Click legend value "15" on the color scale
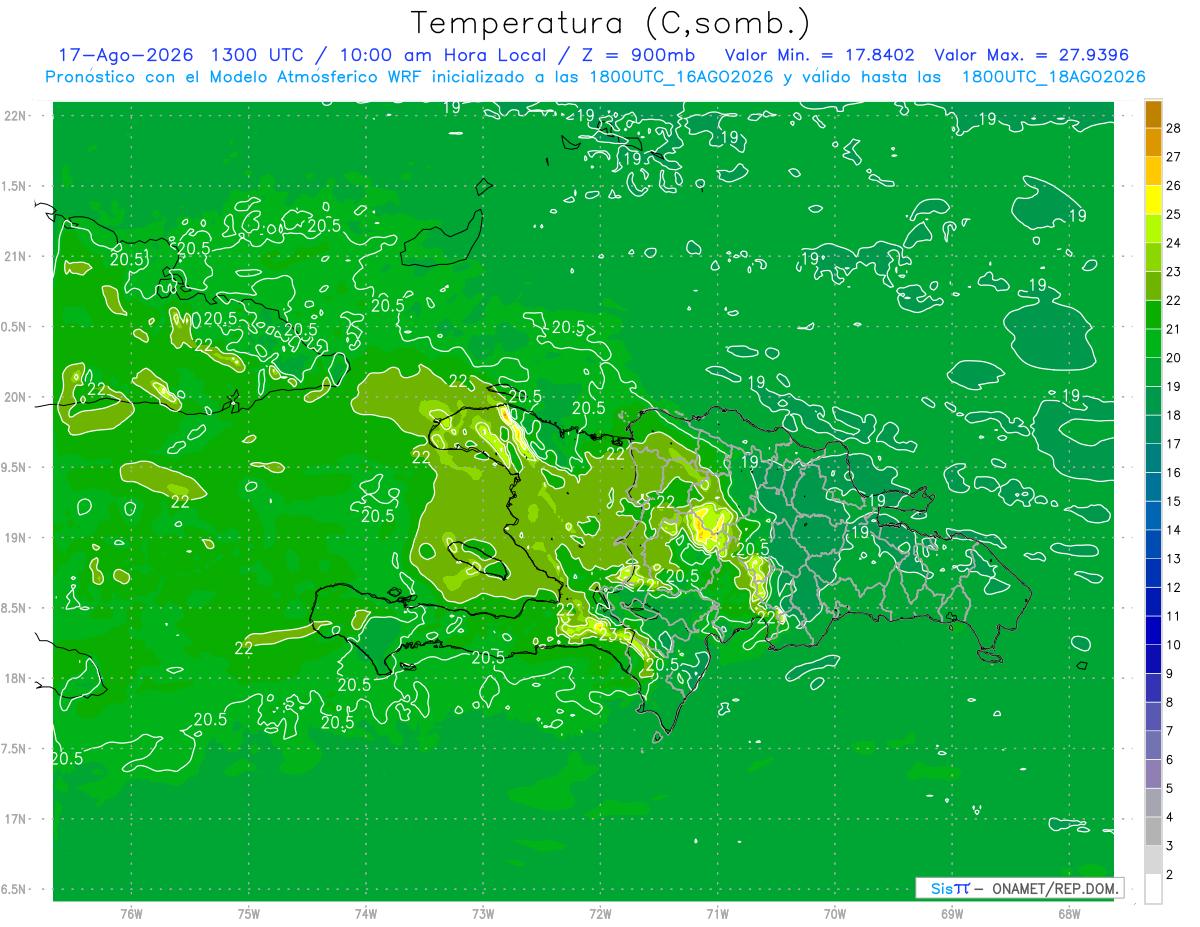 click(1174, 501)
